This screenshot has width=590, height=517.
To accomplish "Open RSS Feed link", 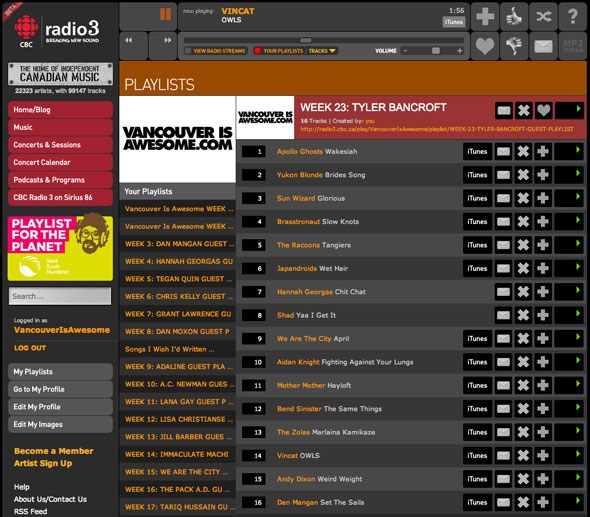I will pos(30,511).
